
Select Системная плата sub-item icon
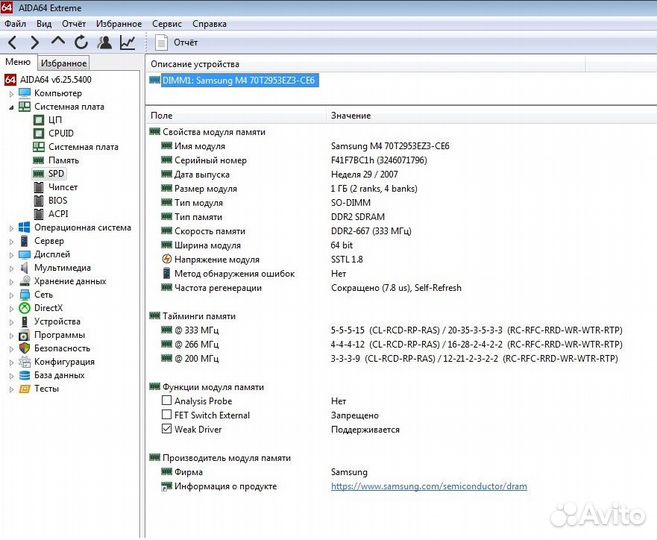point(39,147)
